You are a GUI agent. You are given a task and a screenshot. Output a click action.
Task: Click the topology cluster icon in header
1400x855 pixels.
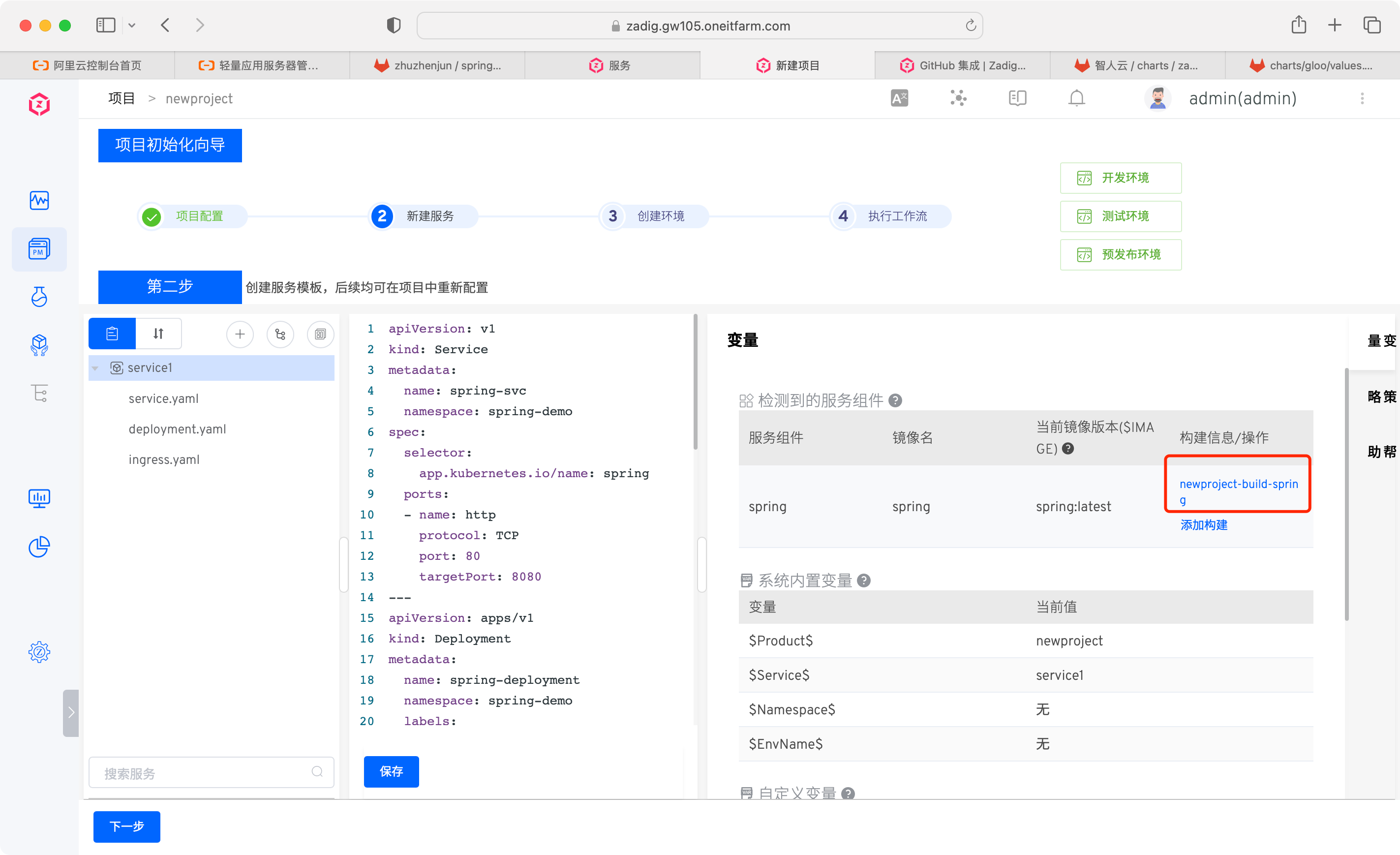pos(959,98)
